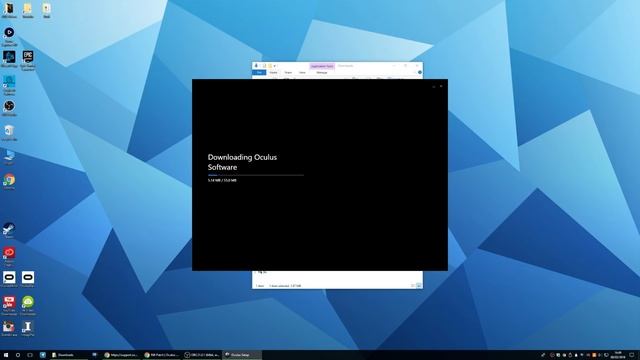Open the dark blue shortcut left of Epic Games
640x360 pixels.
click(x=9, y=59)
